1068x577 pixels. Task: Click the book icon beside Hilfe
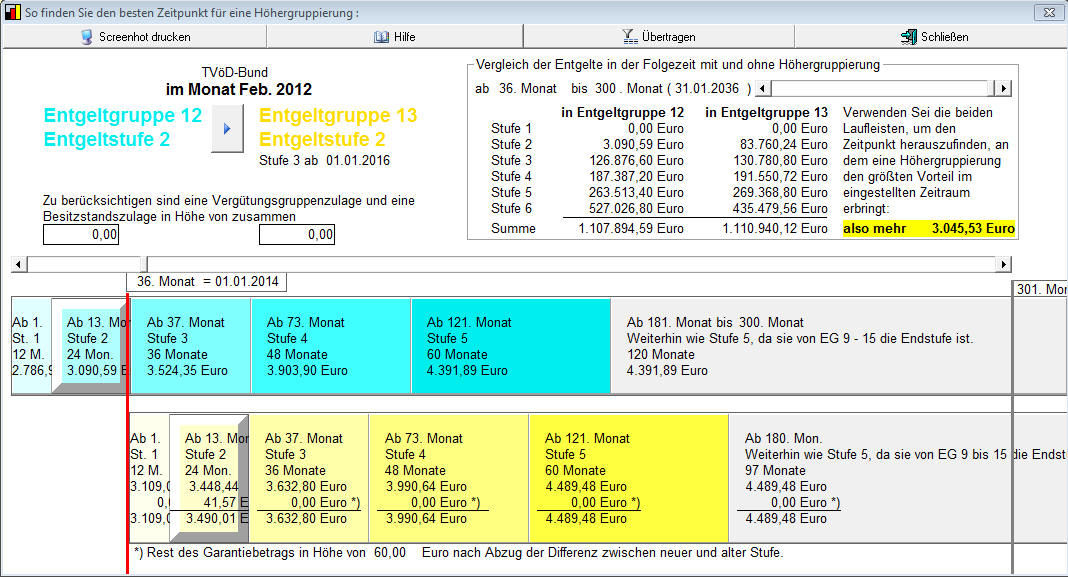tap(381, 37)
